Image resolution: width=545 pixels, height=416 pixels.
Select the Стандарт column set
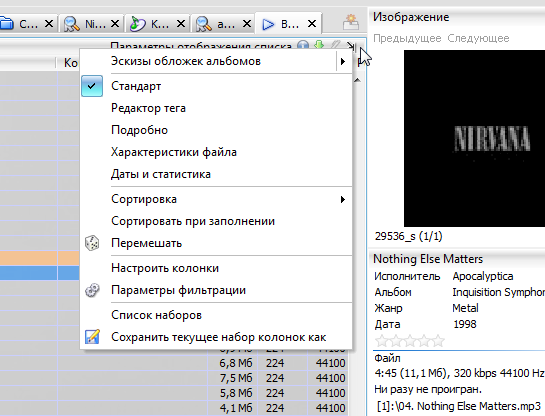point(216,86)
